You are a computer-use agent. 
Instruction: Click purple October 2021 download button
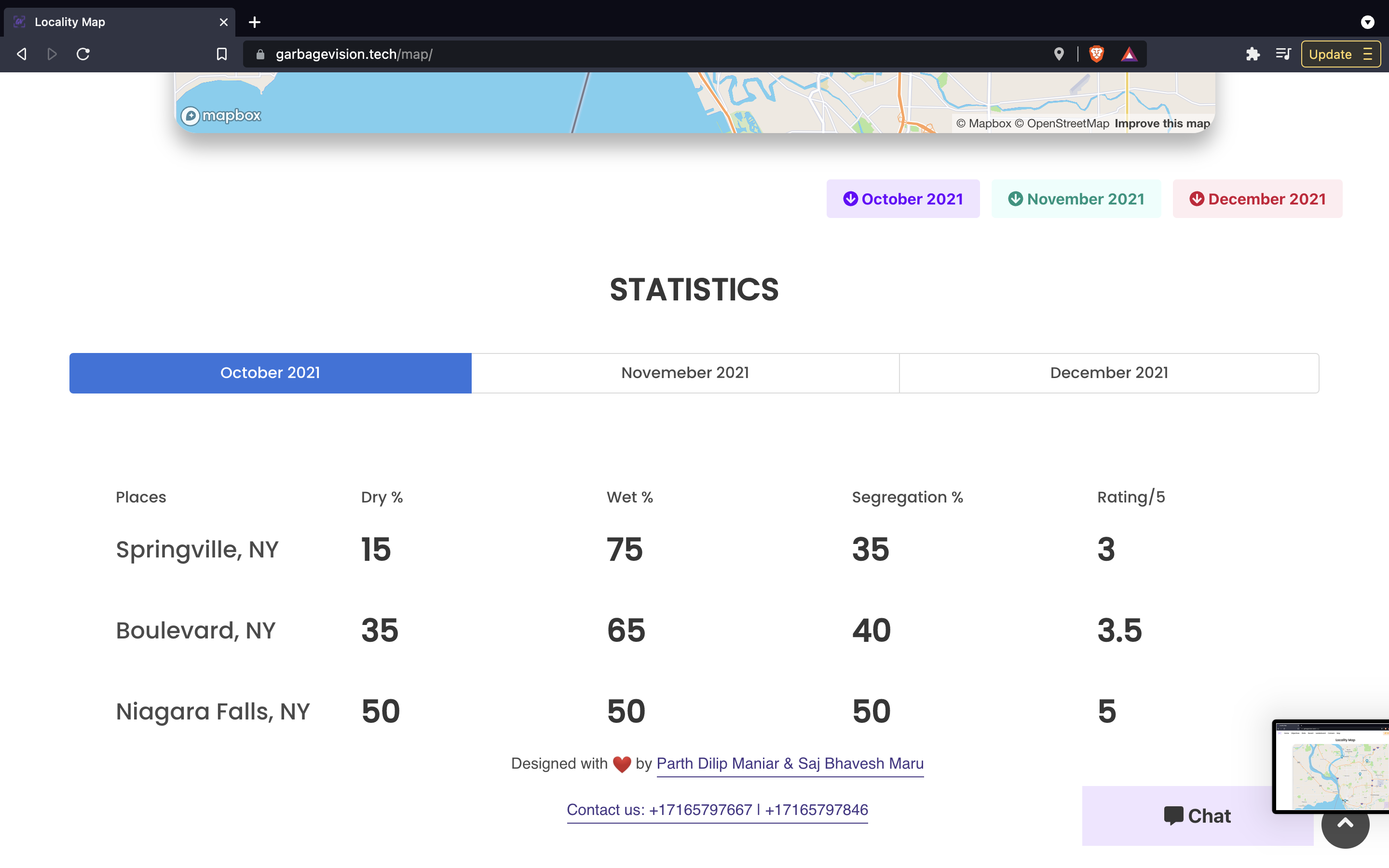903,199
